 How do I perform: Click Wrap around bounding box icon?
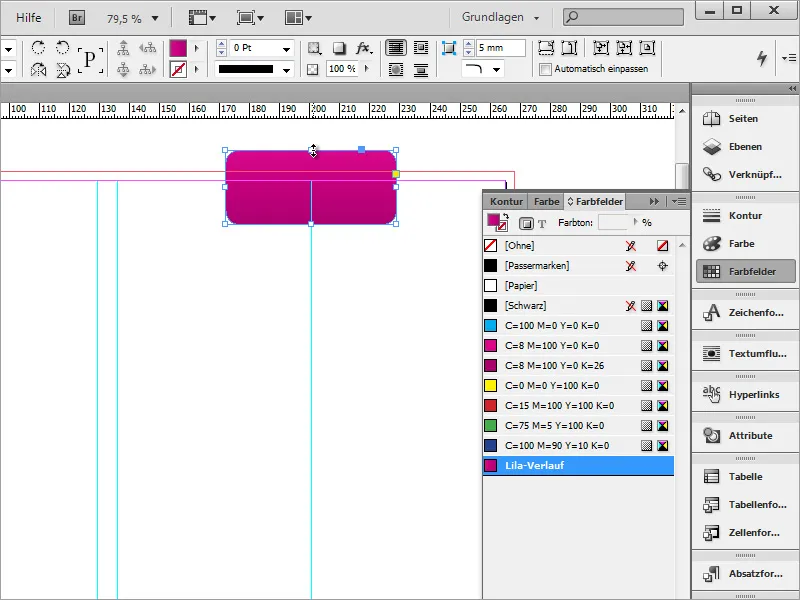click(421, 48)
